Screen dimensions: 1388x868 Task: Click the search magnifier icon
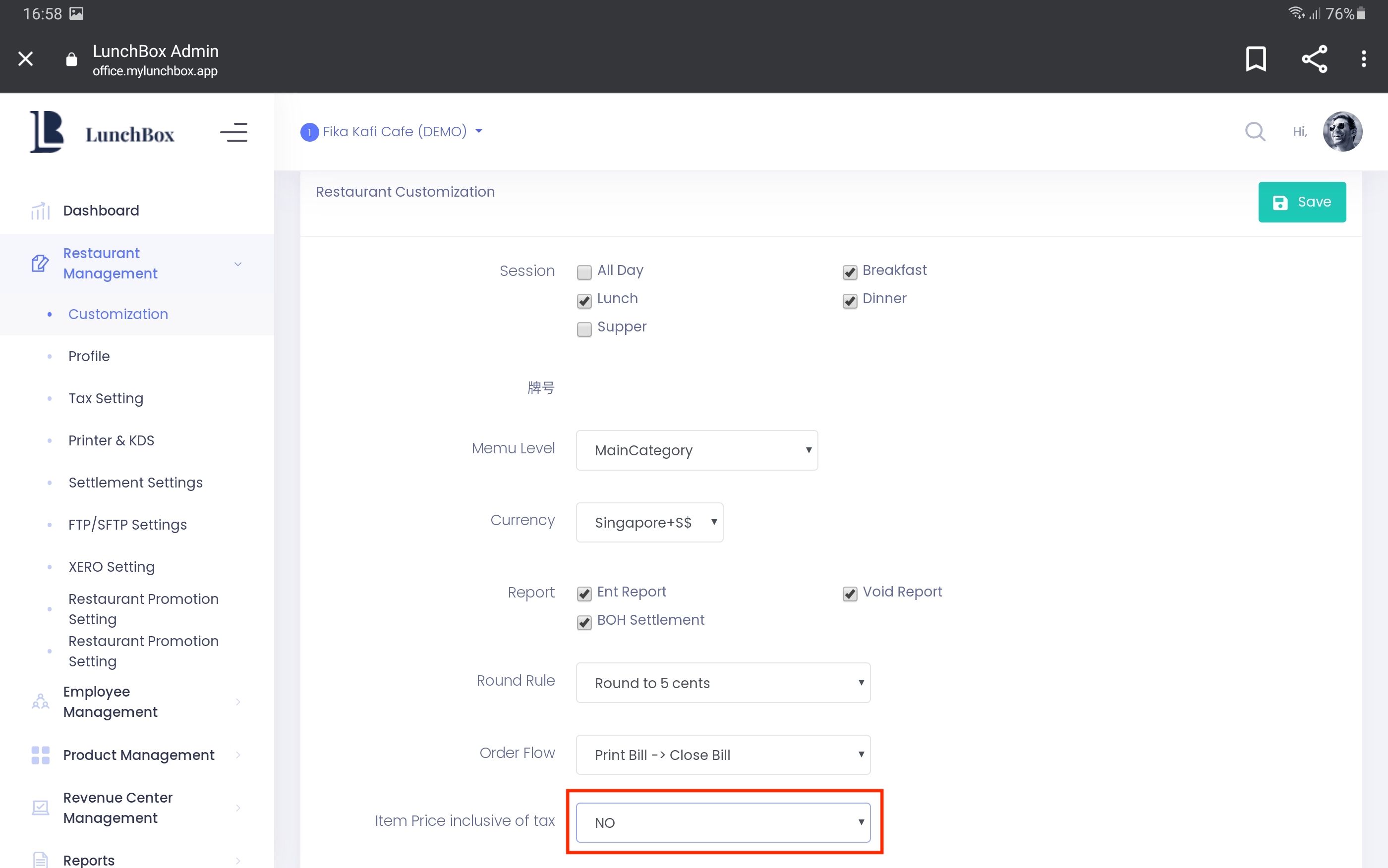1255,131
